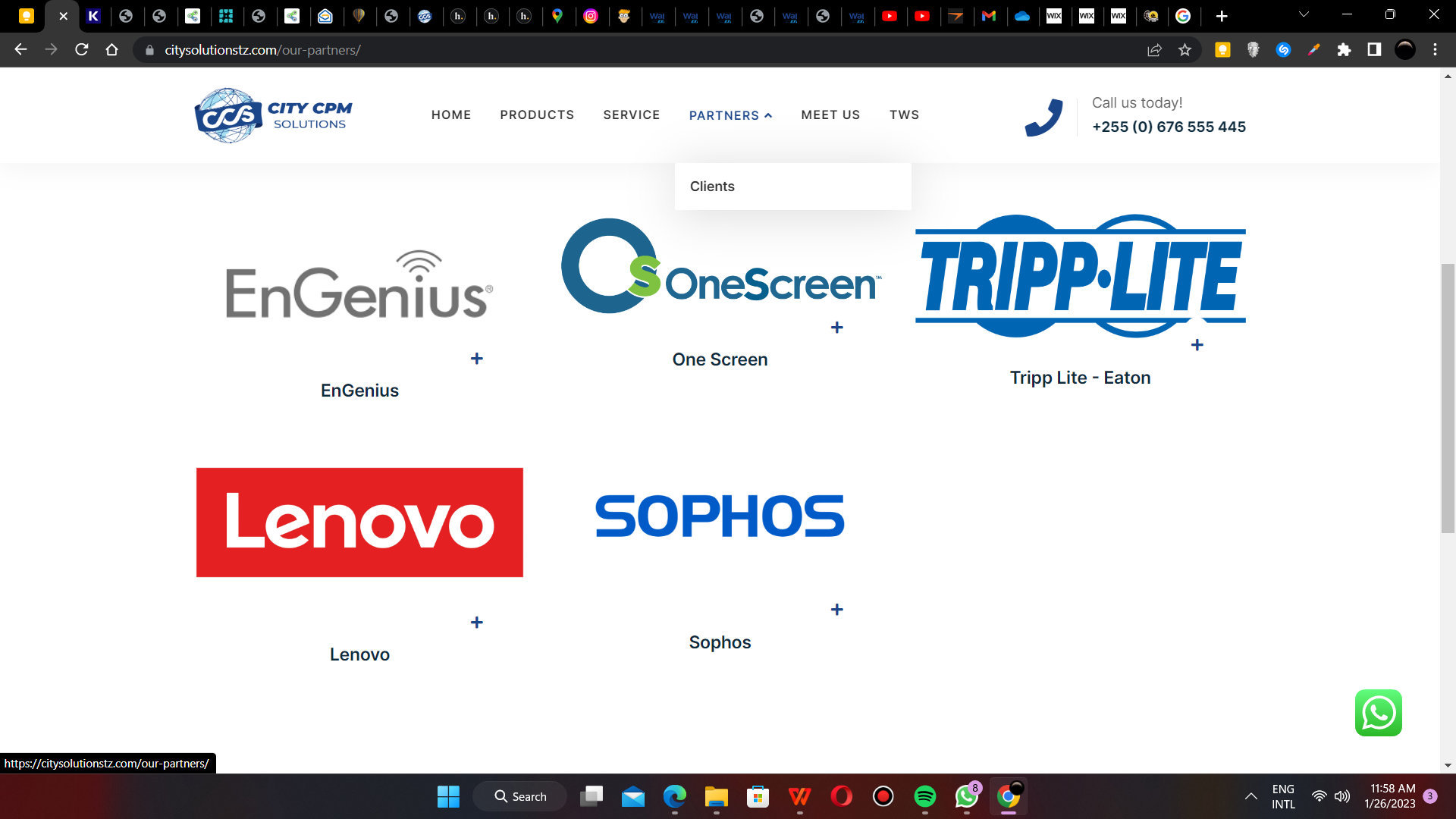Open the MEET US navigation link
Image resolution: width=1456 pixels, height=819 pixels.
[x=830, y=115]
